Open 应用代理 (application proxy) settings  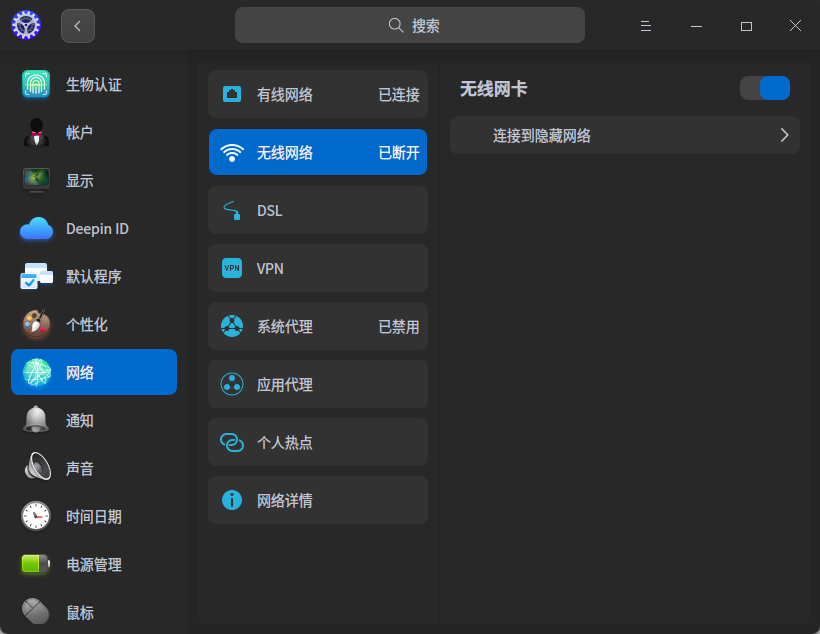(x=318, y=384)
